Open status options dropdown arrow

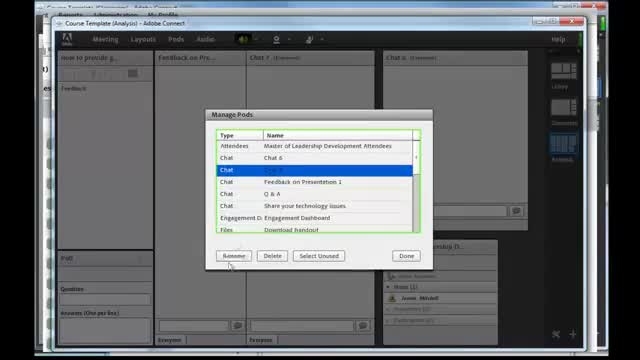click(322, 40)
